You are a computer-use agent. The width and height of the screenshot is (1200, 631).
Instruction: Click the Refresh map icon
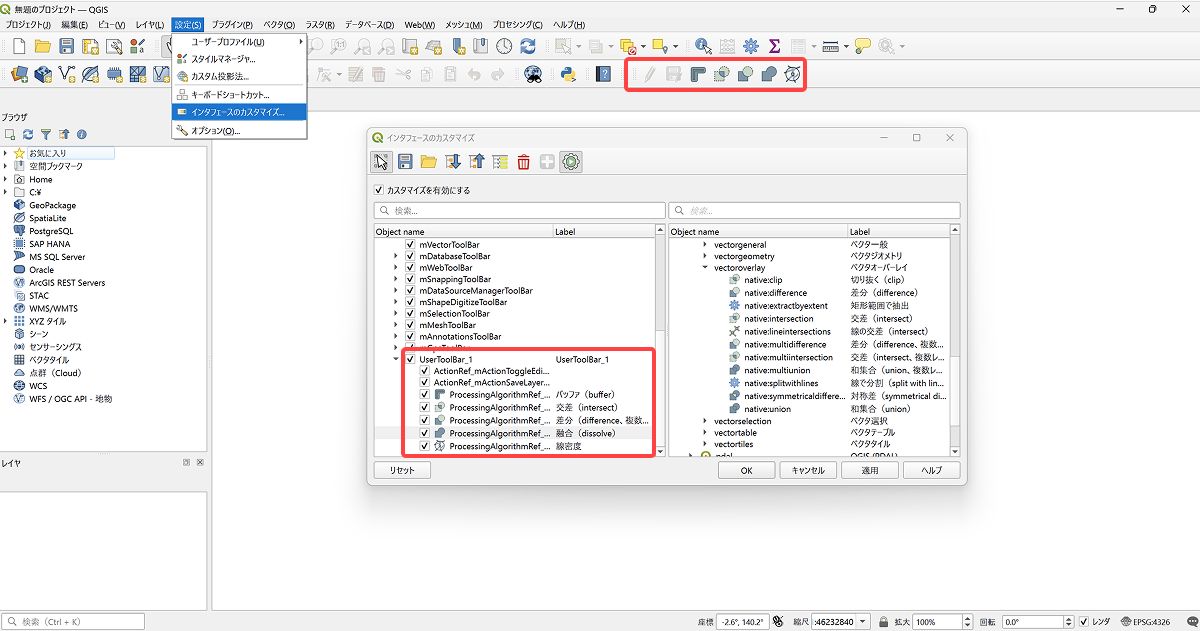coord(528,46)
